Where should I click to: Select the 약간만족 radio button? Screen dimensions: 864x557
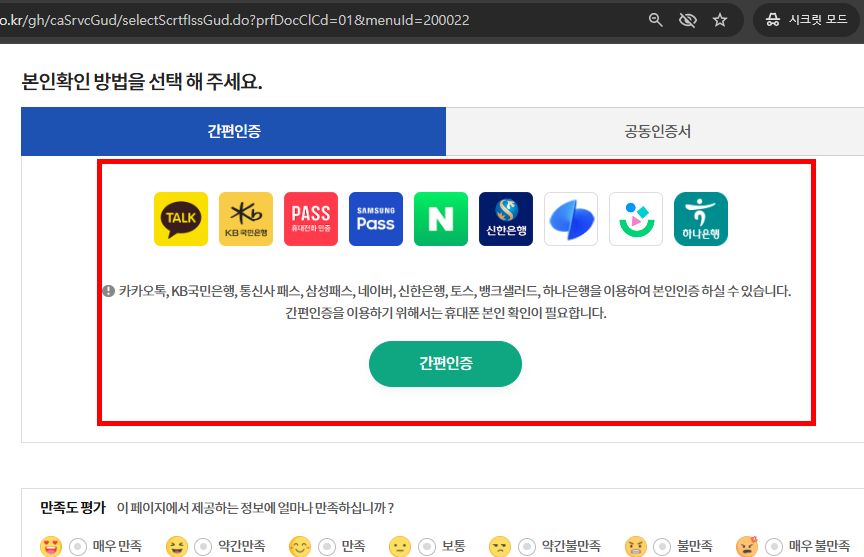pyautogui.click(x=203, y=547)
